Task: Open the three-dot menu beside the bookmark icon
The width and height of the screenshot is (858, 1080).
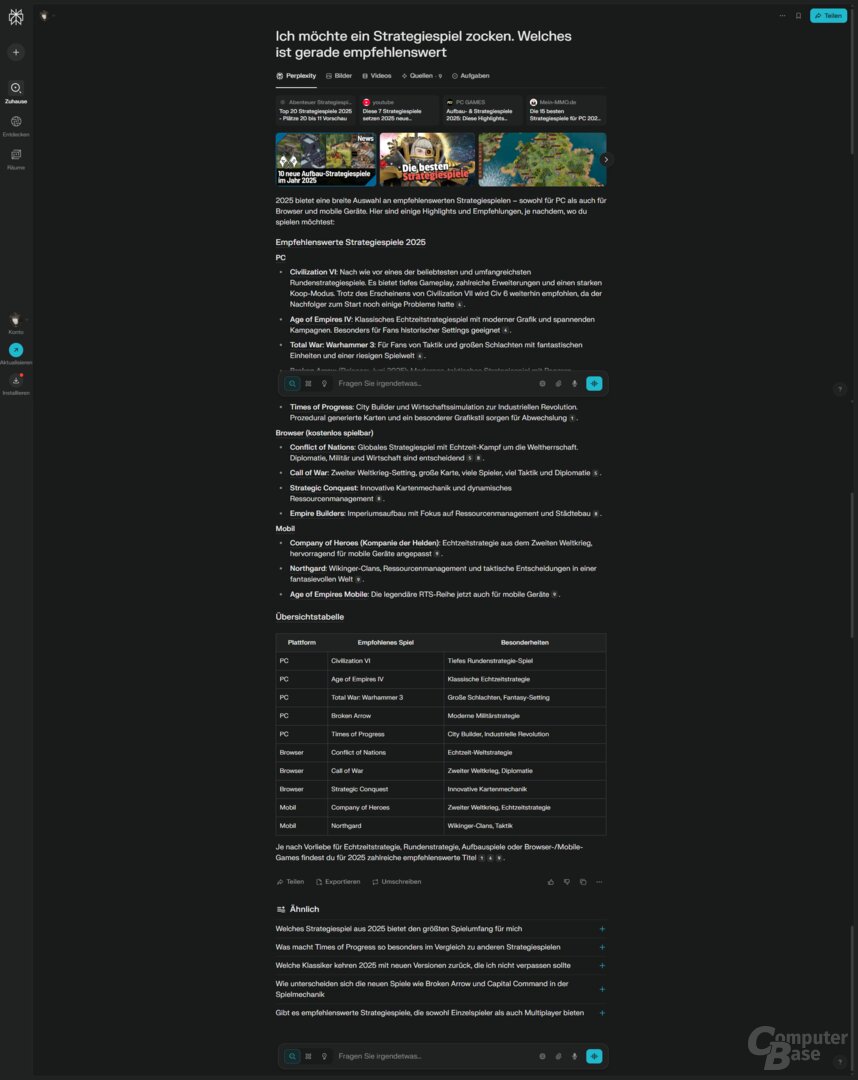Action: 782,16
